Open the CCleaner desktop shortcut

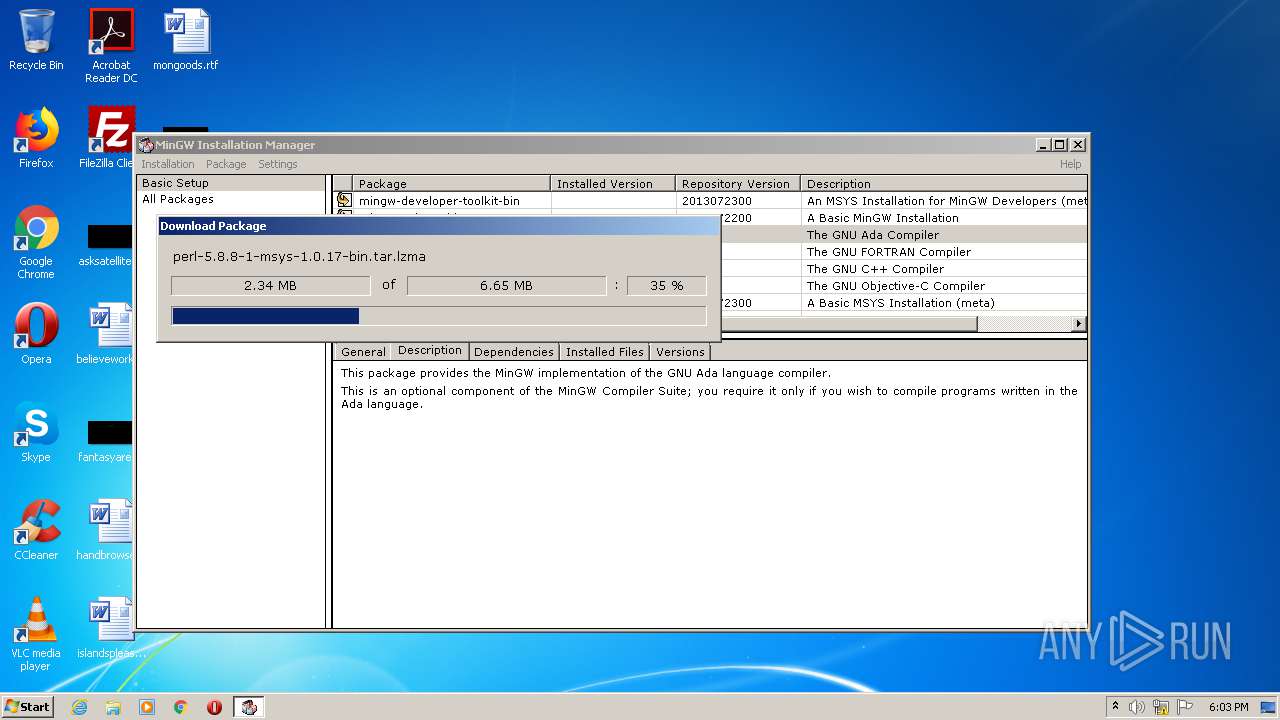36,530
